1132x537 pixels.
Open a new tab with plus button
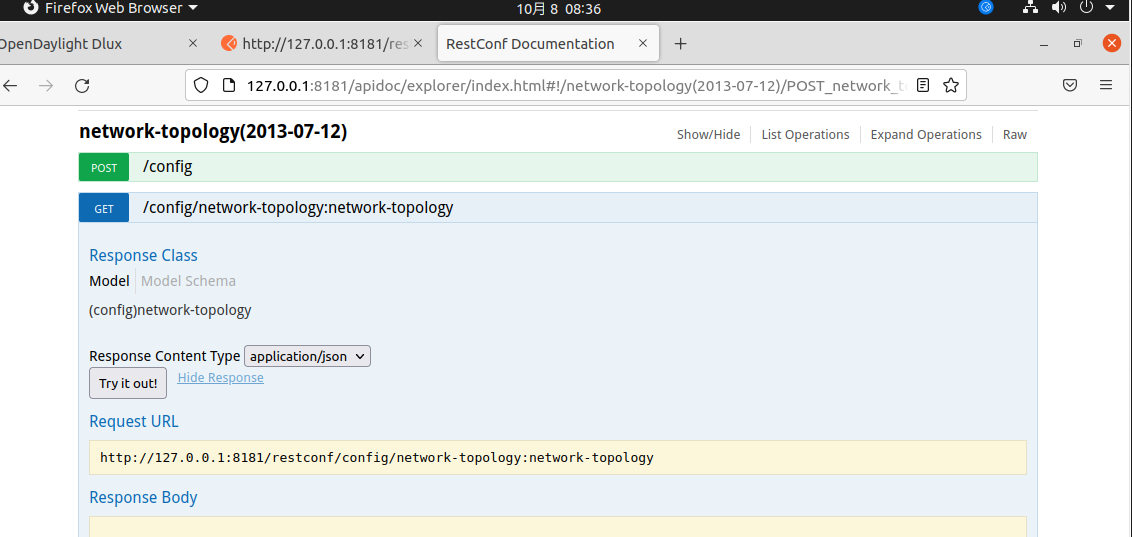[680, 44]
